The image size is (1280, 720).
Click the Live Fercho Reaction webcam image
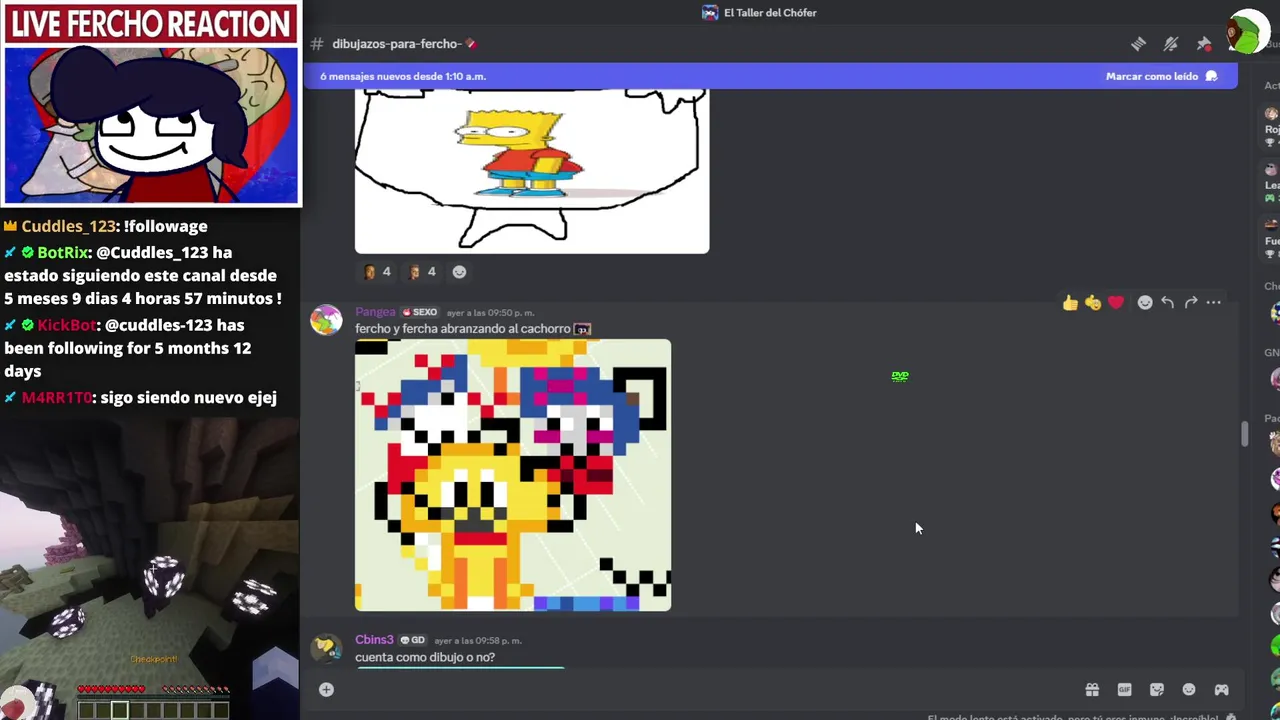click(151, 124)
